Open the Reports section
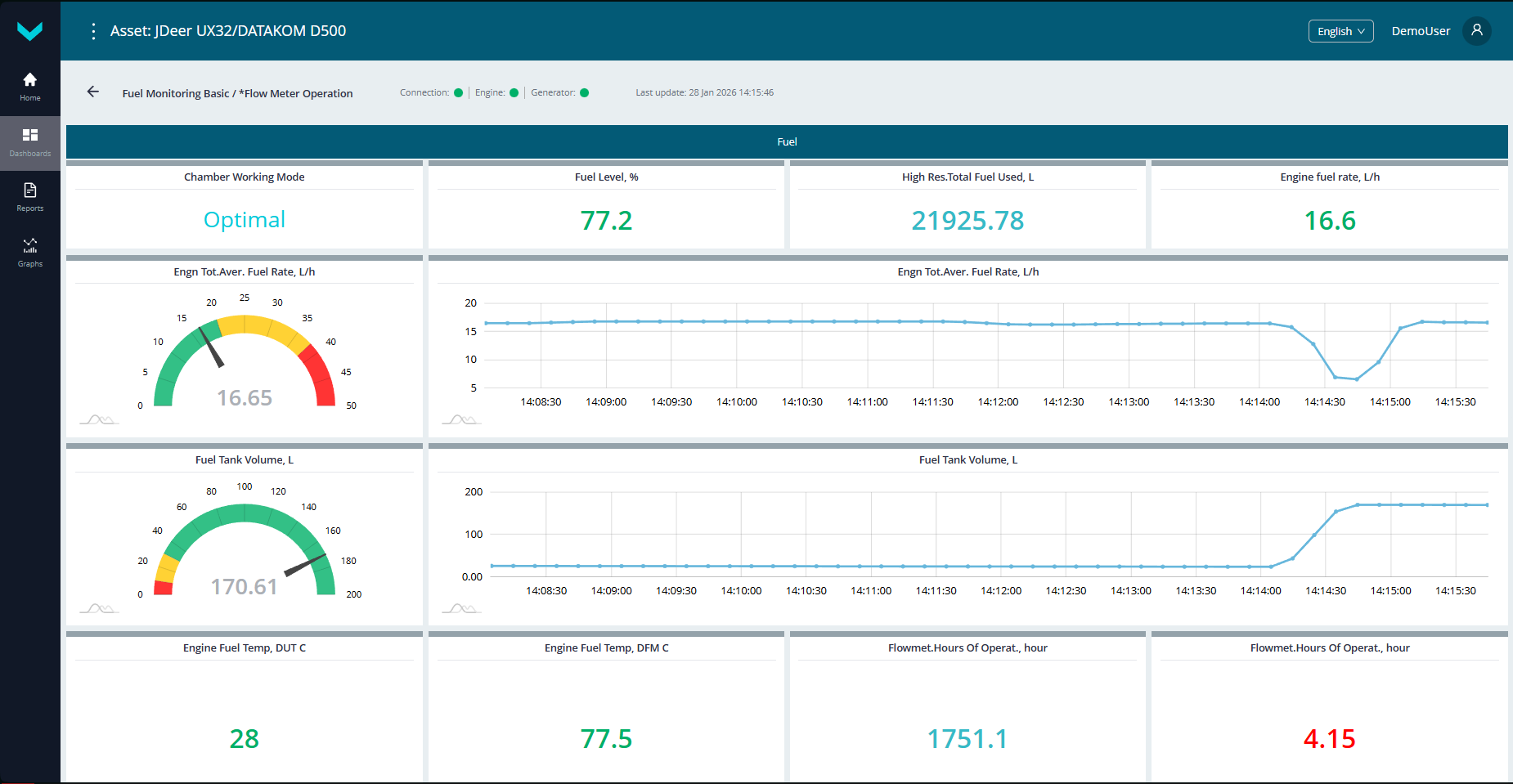The width and height of the screenshot is (1513, 784). pyautogui.click(x=29, y=195)
